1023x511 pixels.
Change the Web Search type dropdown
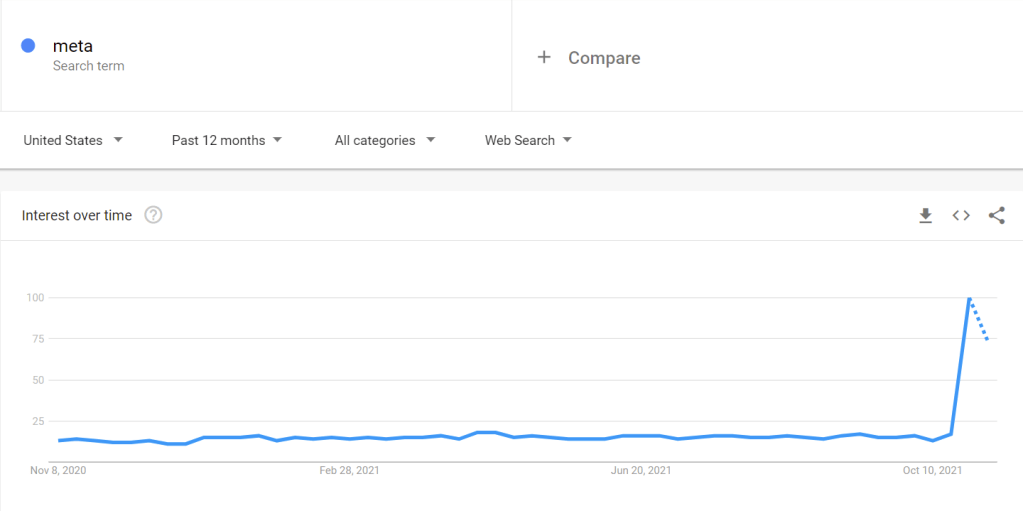click(x=528, y=140)
